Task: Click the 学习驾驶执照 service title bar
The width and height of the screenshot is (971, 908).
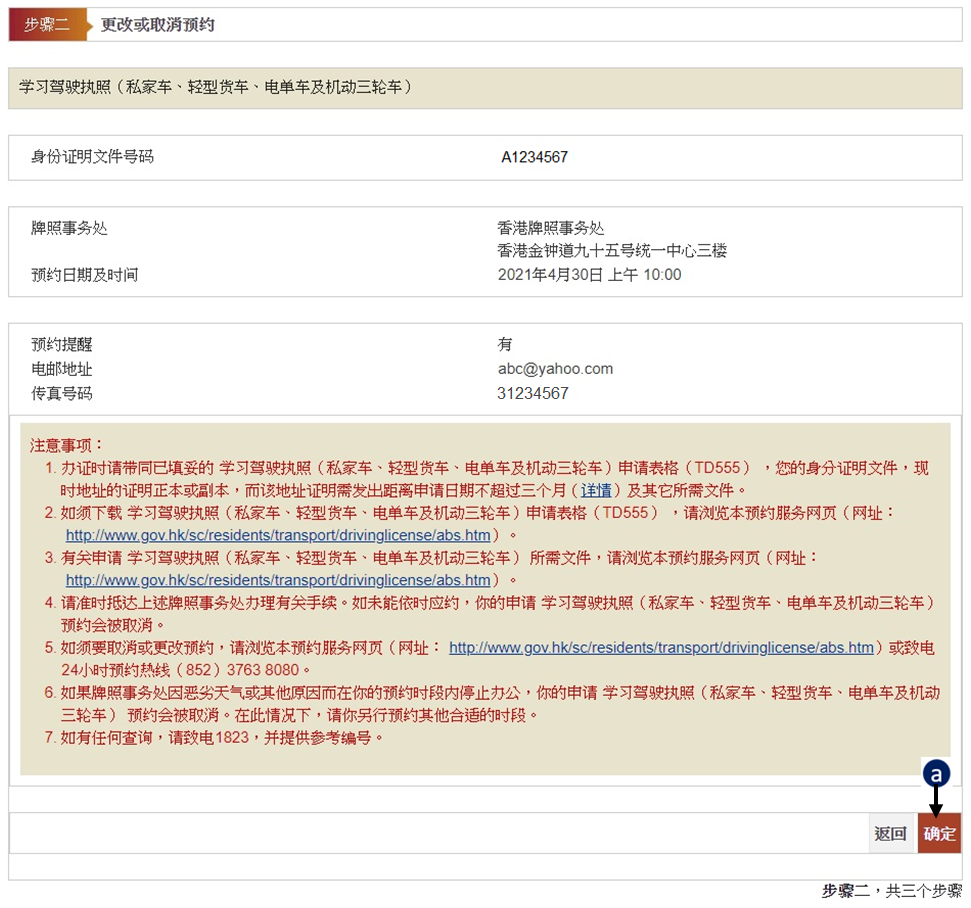Action: 485,87
